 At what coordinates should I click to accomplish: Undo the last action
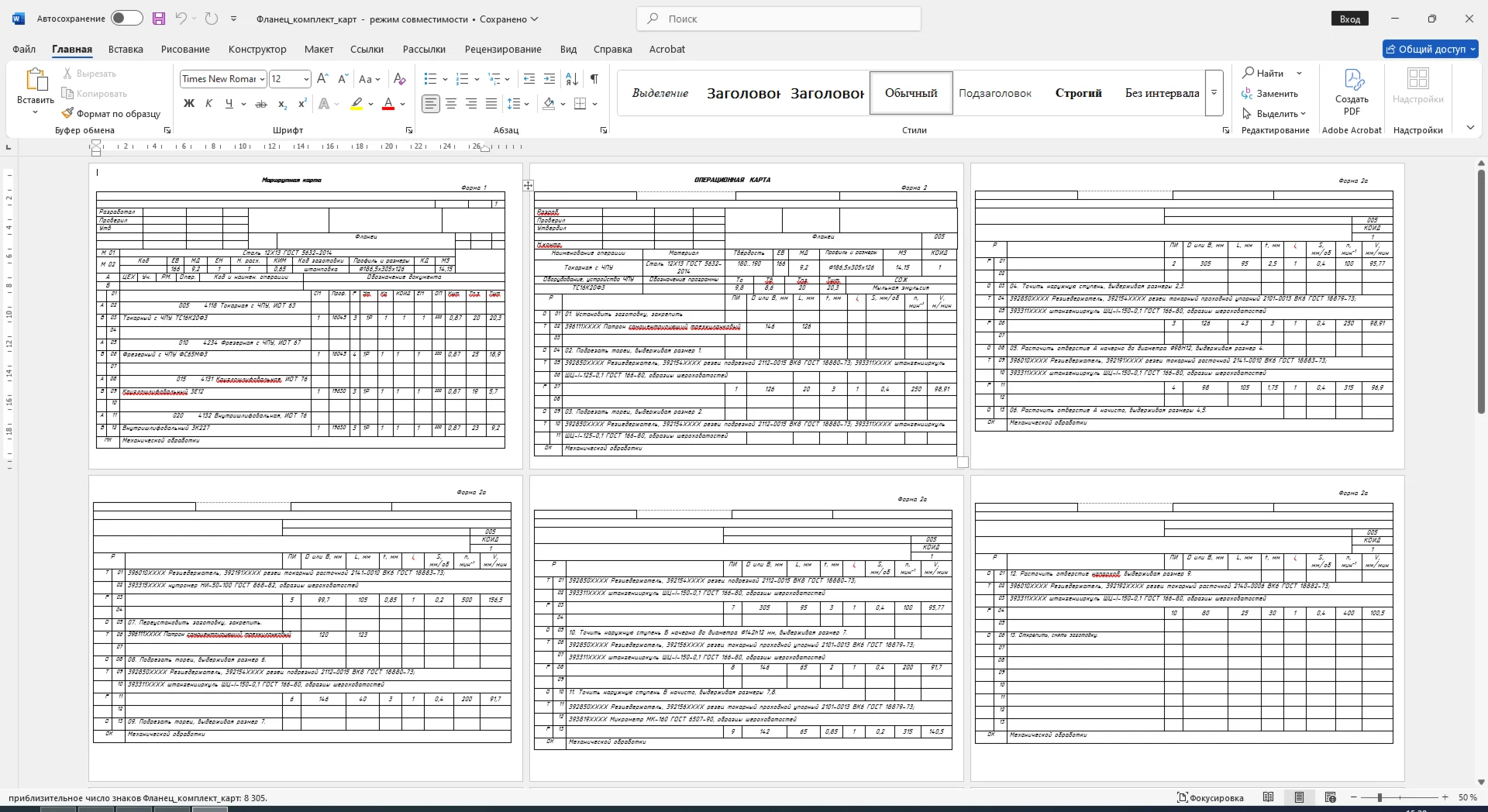coord(181,19)
